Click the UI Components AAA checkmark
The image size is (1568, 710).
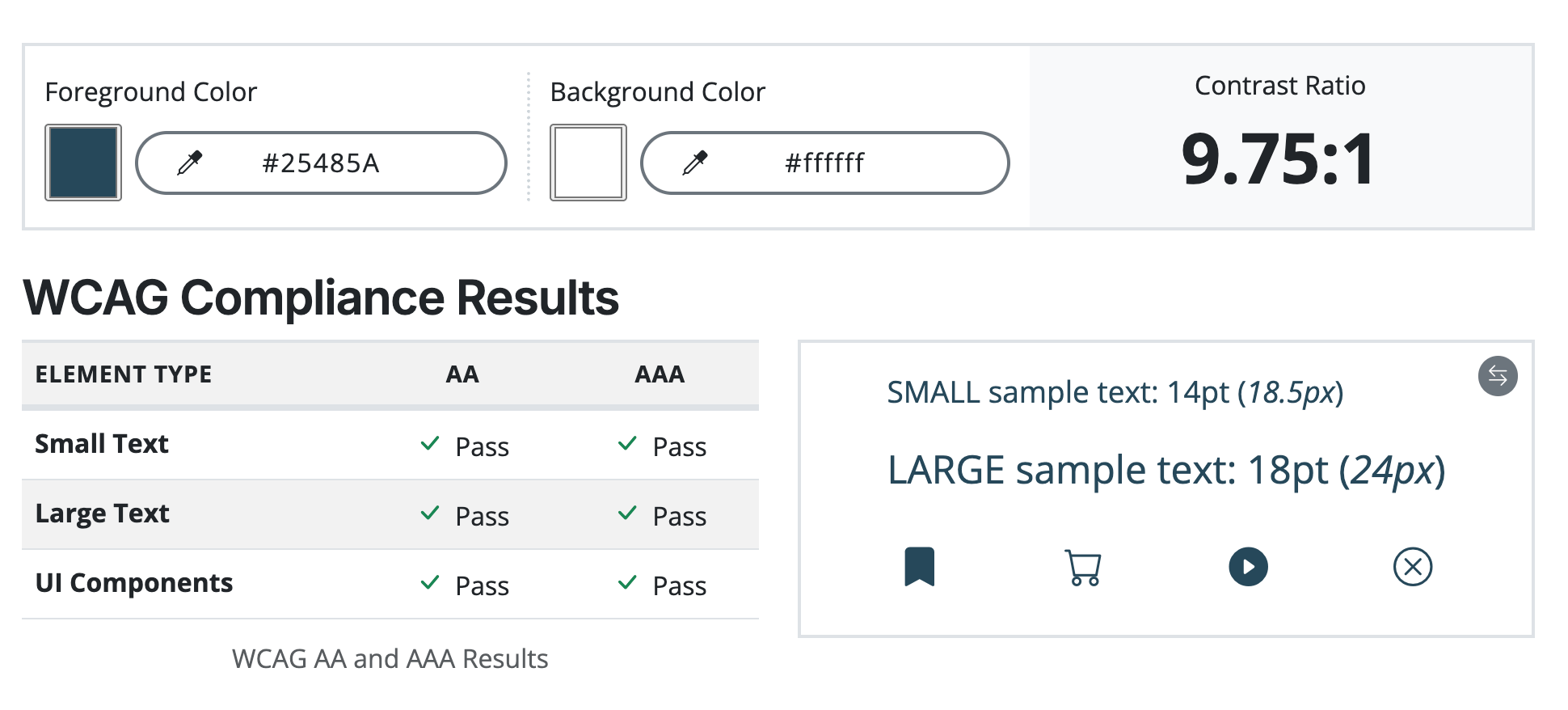(x=627, y=582)
